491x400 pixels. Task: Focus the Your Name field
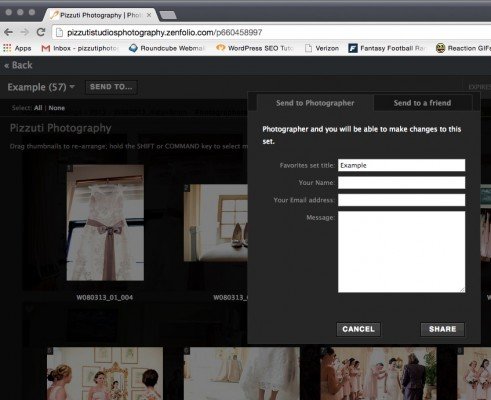click(x=401, y=183)
